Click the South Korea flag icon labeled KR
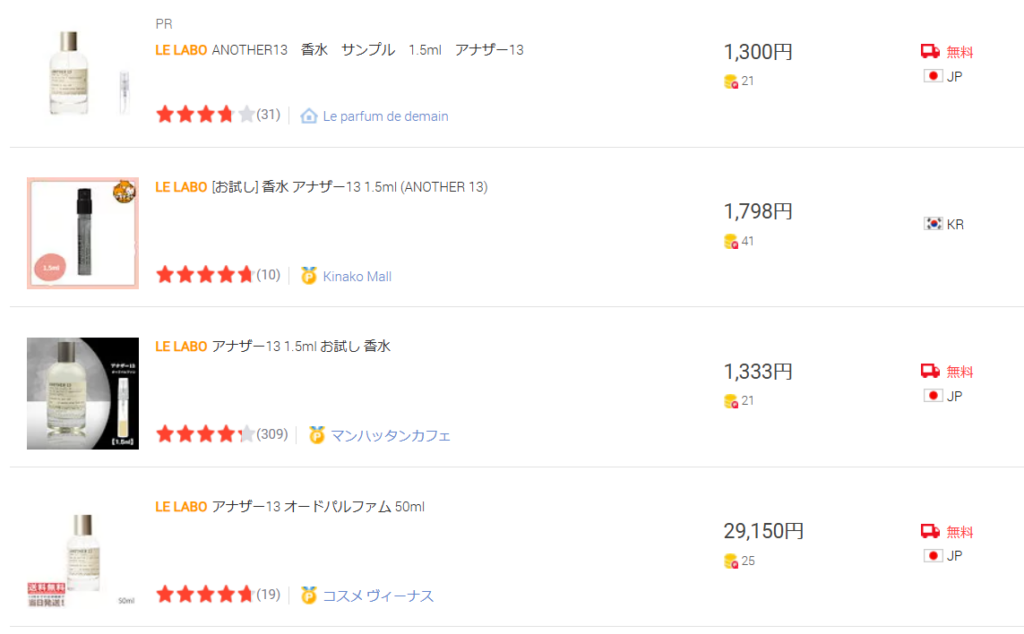The width and height of the screenshot is (1024, 634). 933,223
